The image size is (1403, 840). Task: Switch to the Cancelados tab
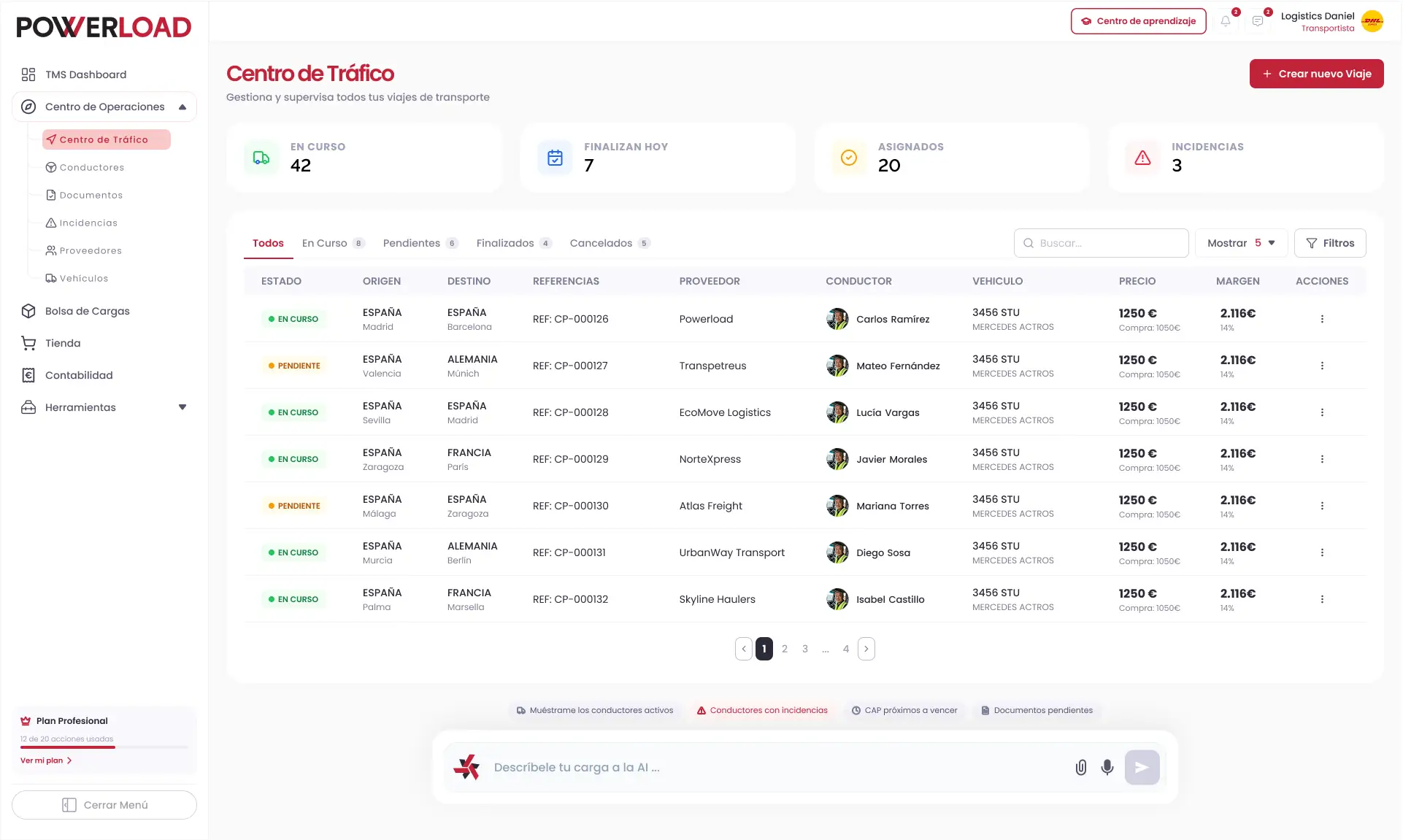(x=610, y=243)
